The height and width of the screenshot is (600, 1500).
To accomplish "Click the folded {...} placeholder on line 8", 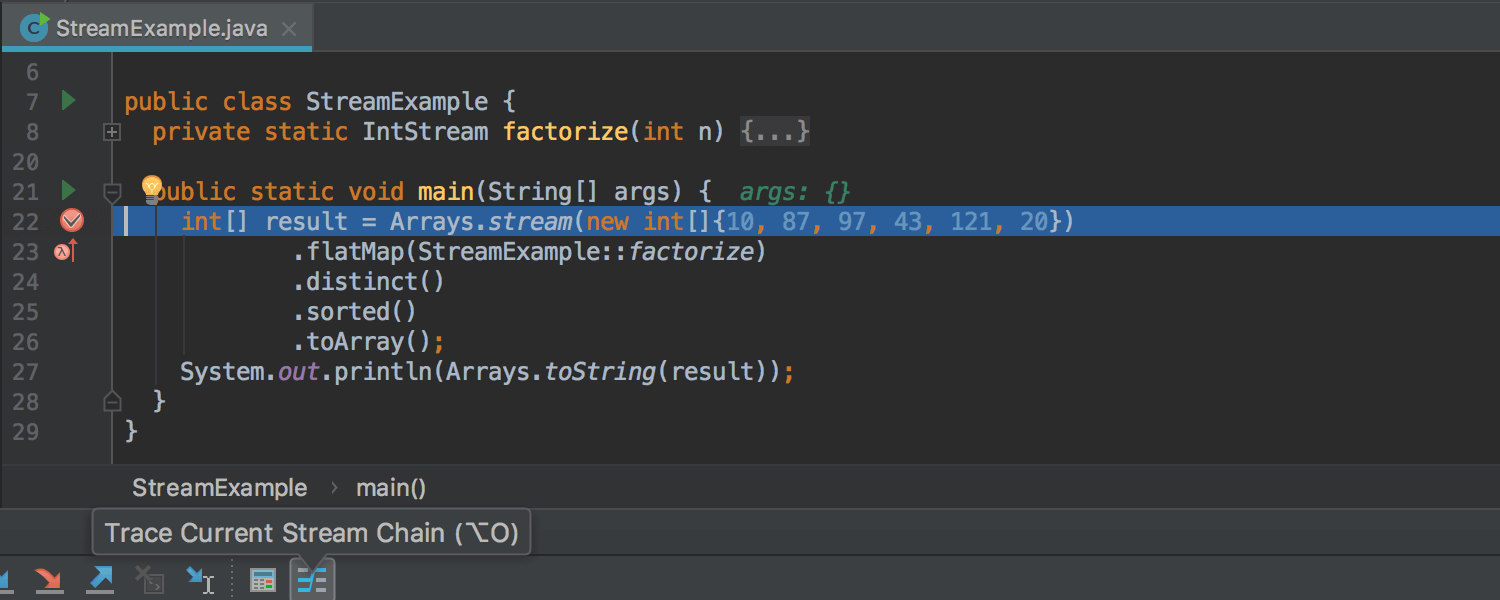I will pos(775,131).
